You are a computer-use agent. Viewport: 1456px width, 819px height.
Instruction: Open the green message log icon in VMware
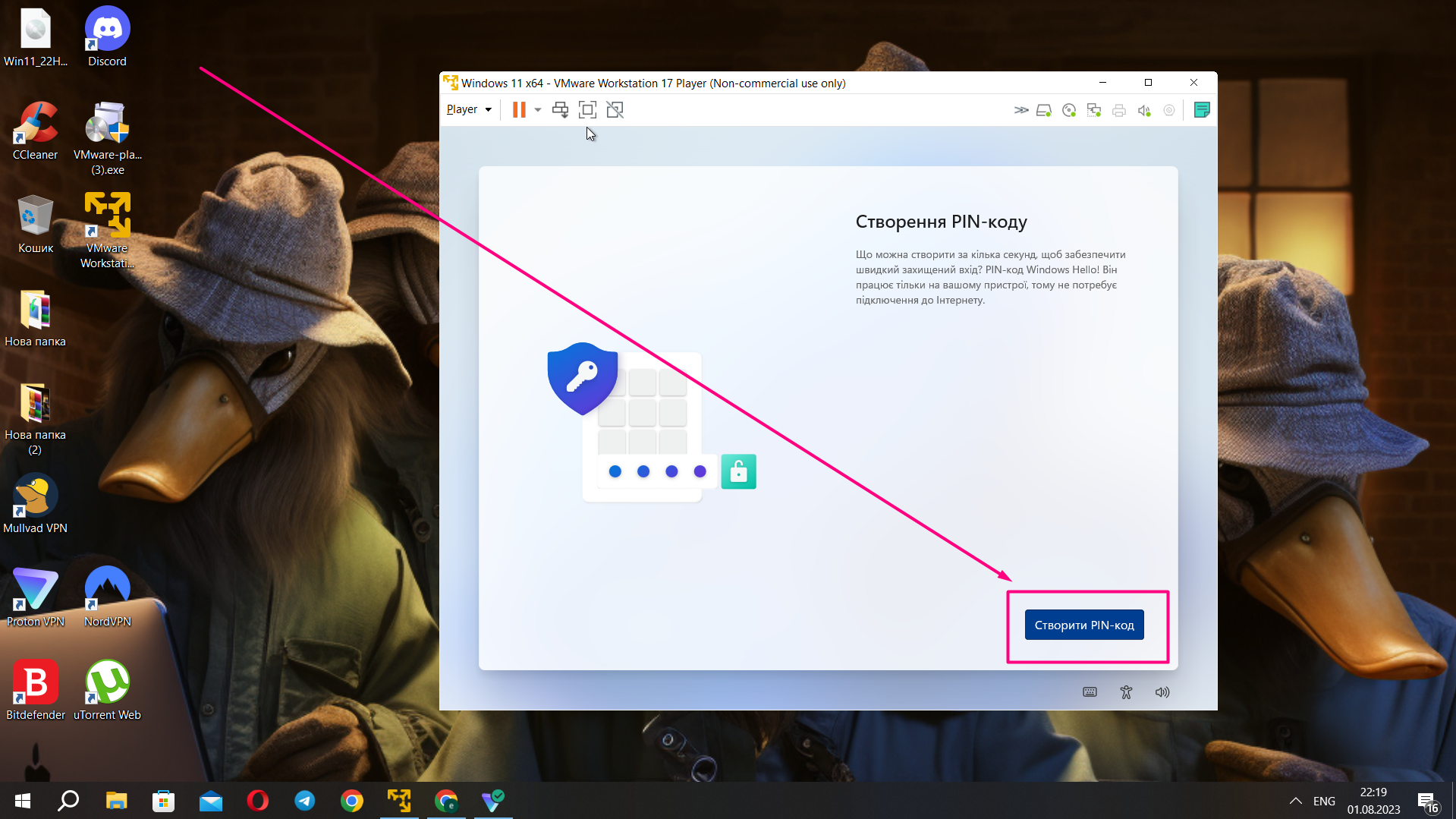click(x=1202, y=110)
